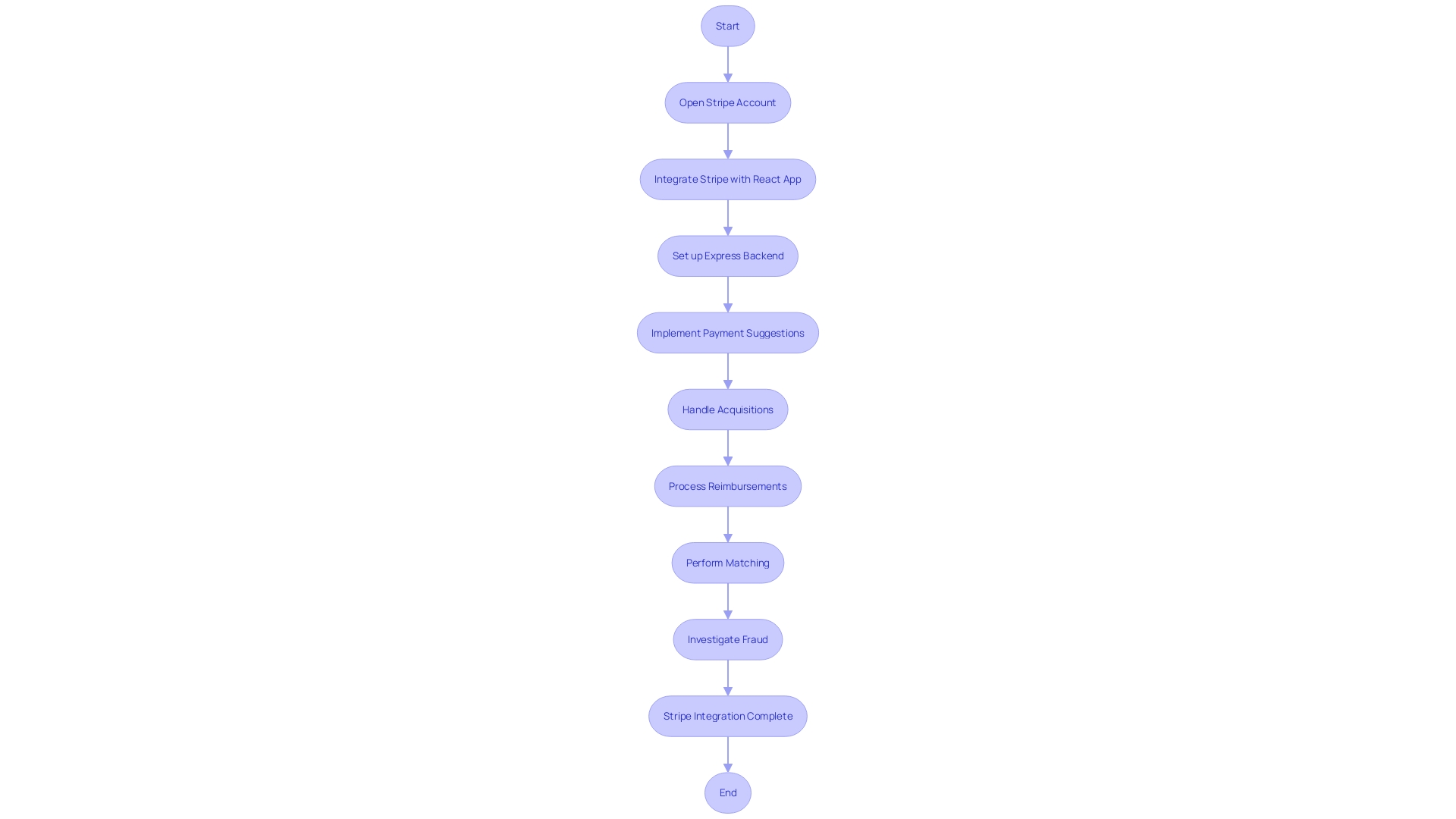
Task: Click the Integrate Stripe with React App node
Action: coord(728,179)
